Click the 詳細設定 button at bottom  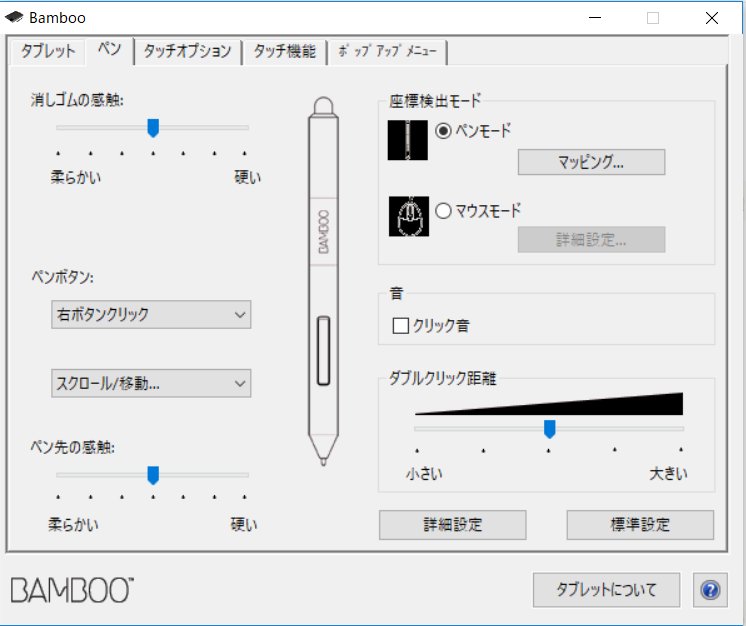tap(452, 525)
